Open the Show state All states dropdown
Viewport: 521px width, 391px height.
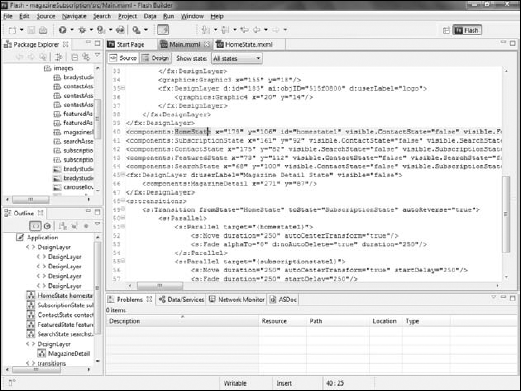pyautogui.click(x=237, y=59)
